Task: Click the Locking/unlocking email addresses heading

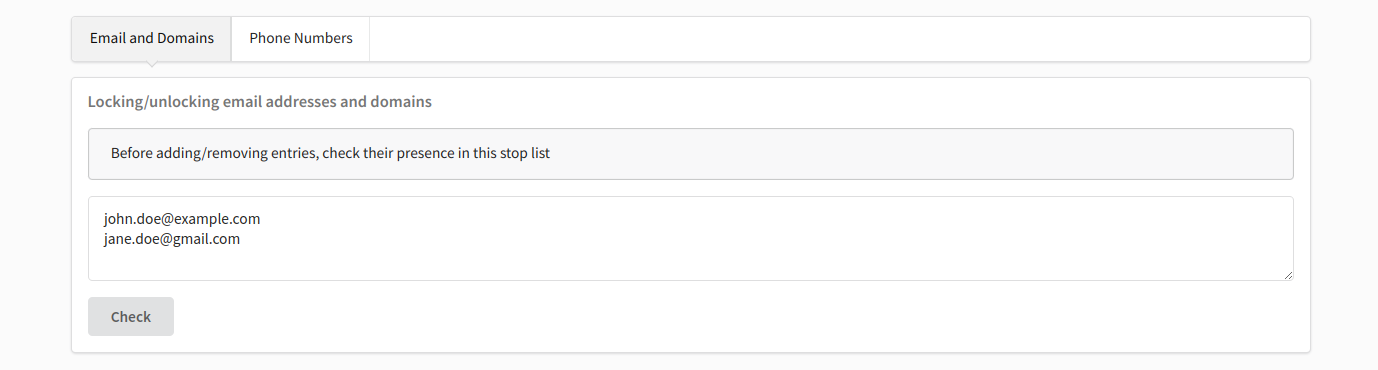Action: click(260, 102)
